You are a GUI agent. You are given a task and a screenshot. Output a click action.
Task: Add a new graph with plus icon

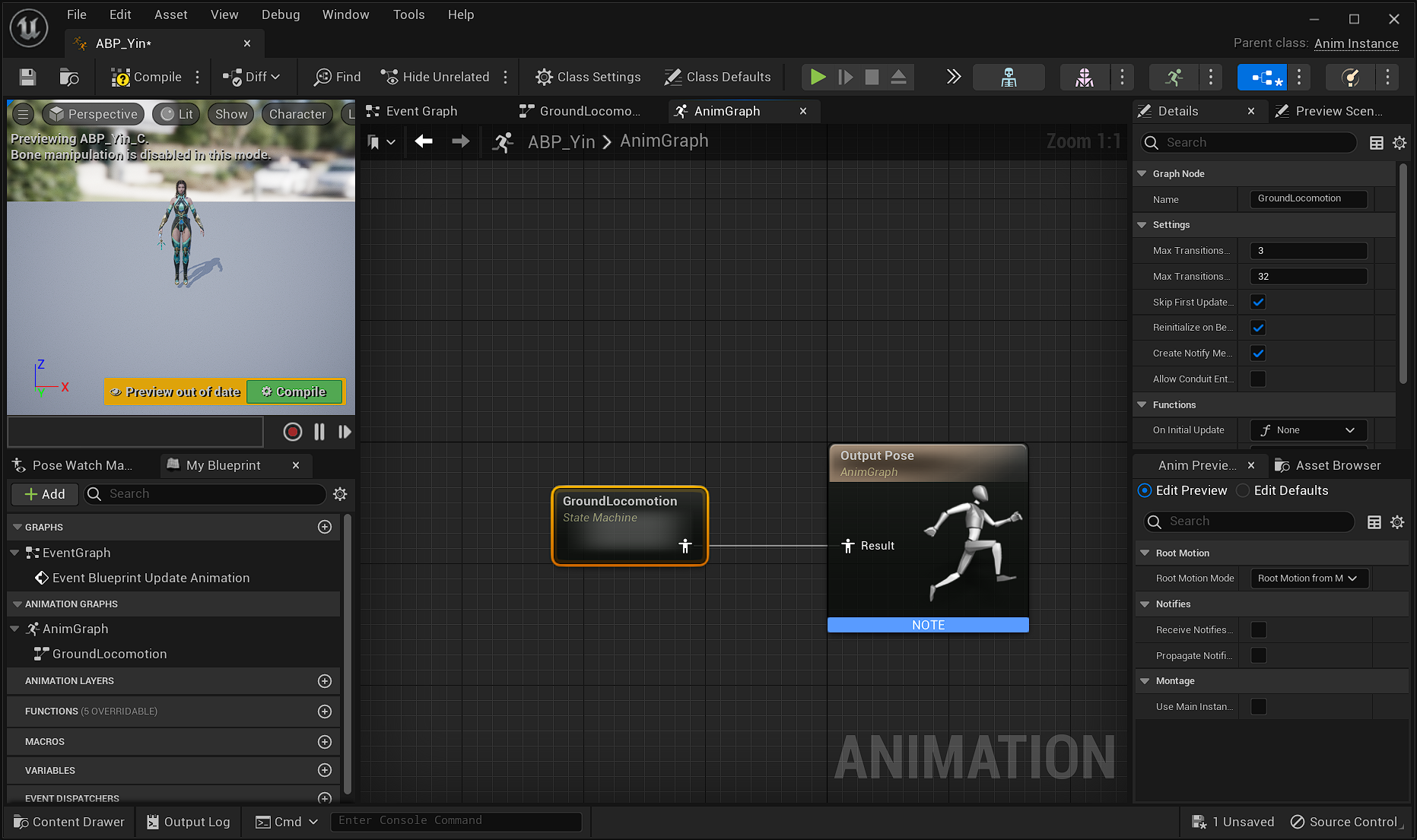point(325,527)
